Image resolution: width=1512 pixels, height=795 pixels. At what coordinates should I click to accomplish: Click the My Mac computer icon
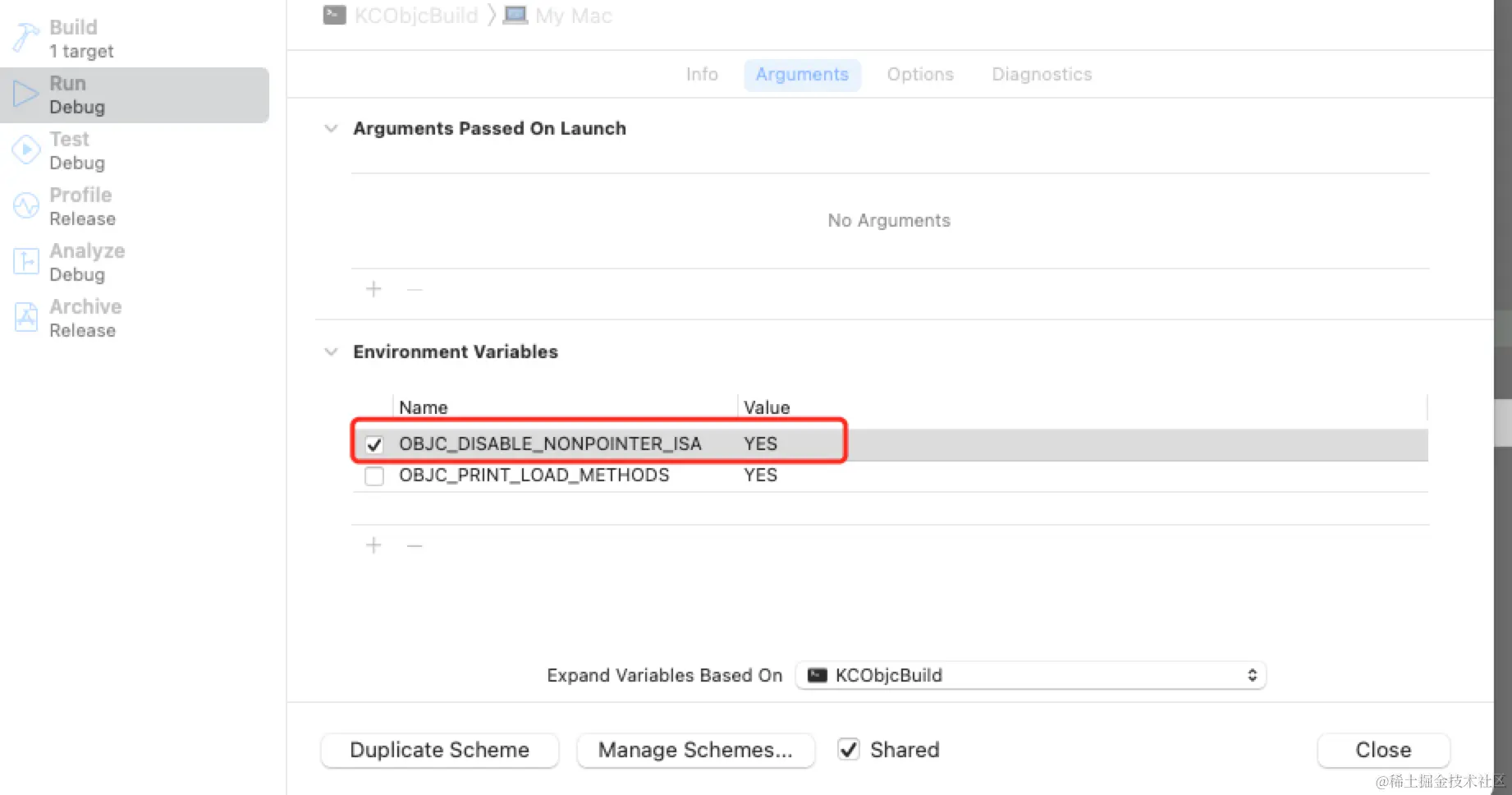pos(515,16)
